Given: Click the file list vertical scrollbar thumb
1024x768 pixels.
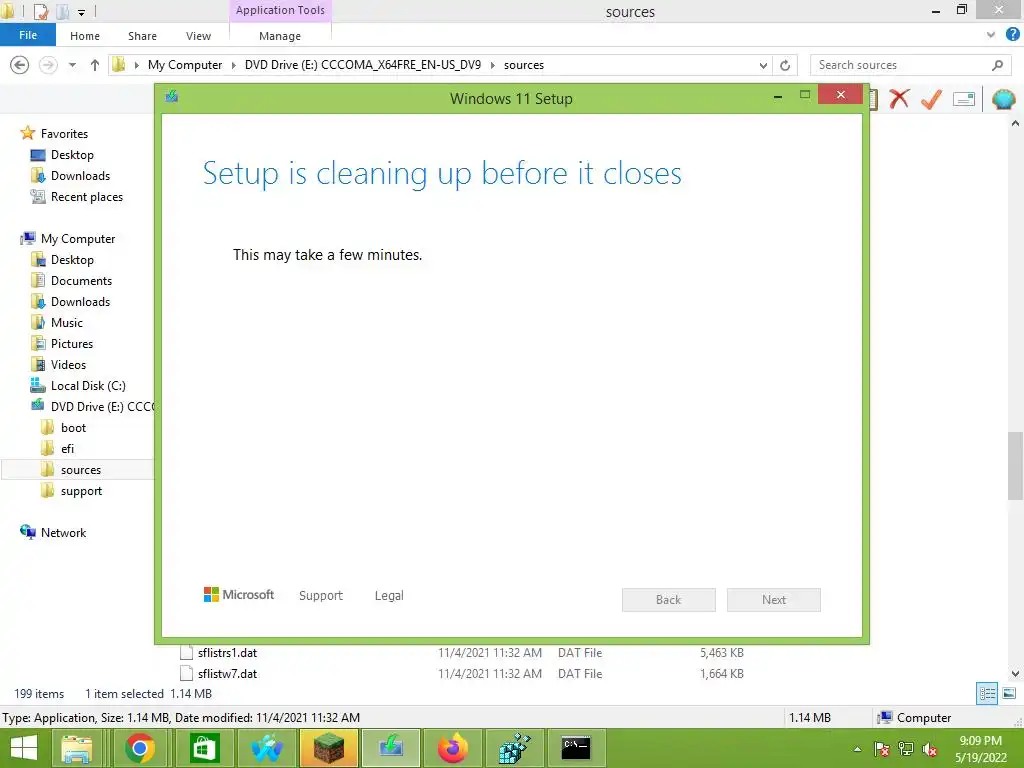Looking at the screenshot, I should coord(1015,465).
